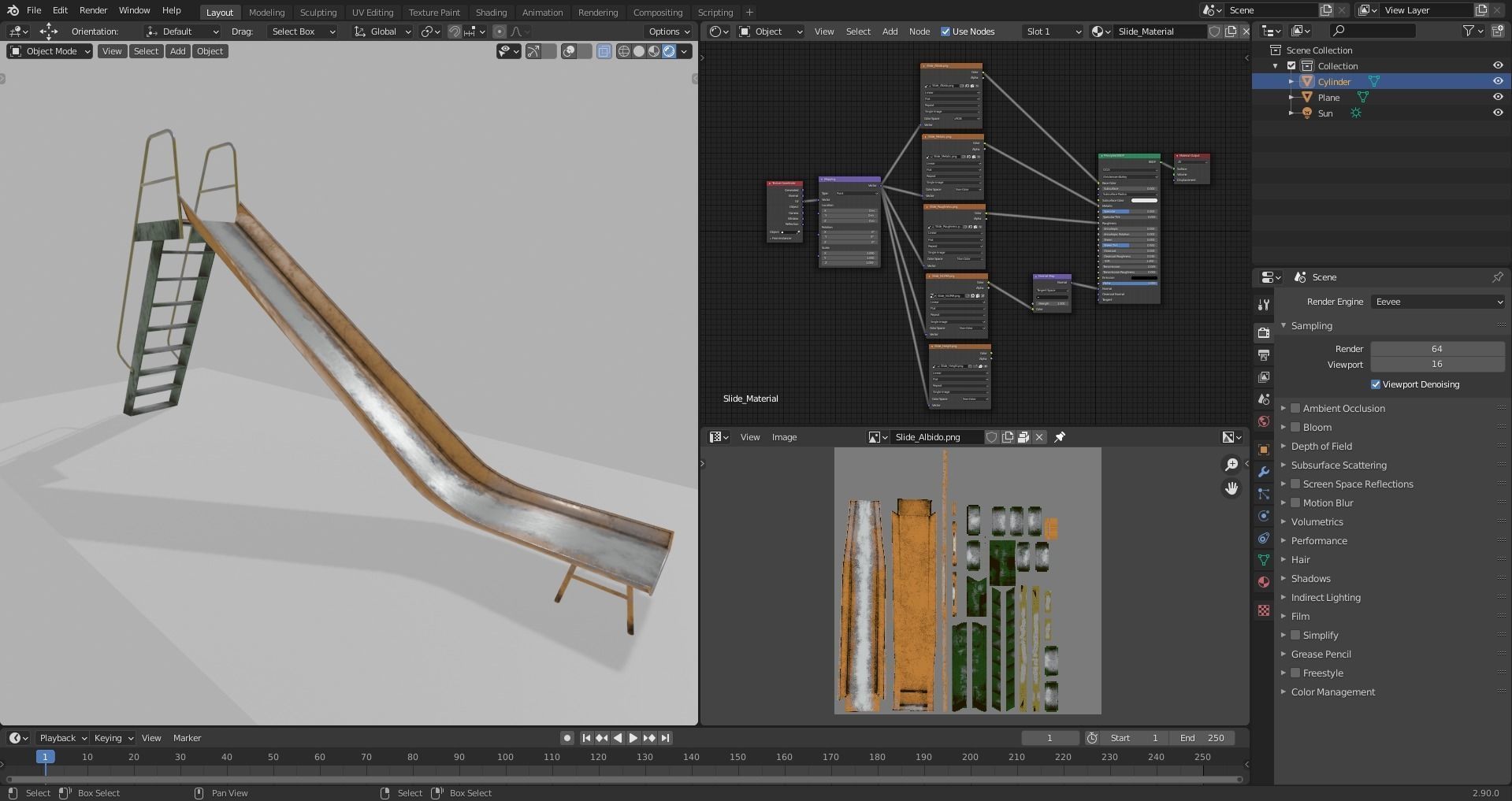Click the image editor zoom icon
This screenshot has height=801, width=1512.
1232,465
